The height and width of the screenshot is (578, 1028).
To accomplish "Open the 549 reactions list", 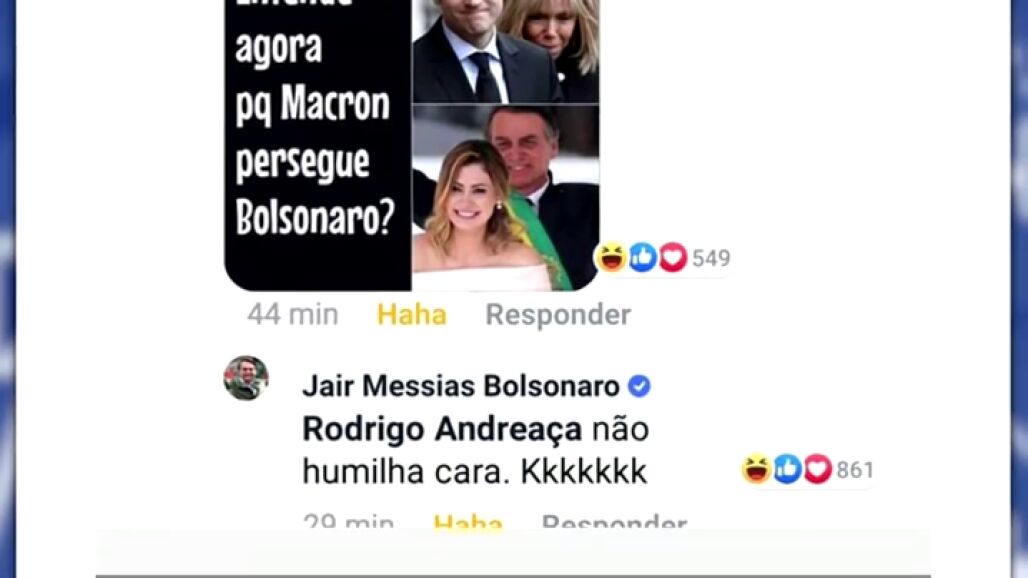I will [x=711, y=258].
